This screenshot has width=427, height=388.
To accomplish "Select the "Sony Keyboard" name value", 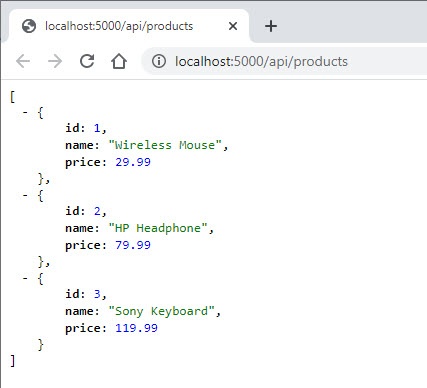I will coord(161,311).
